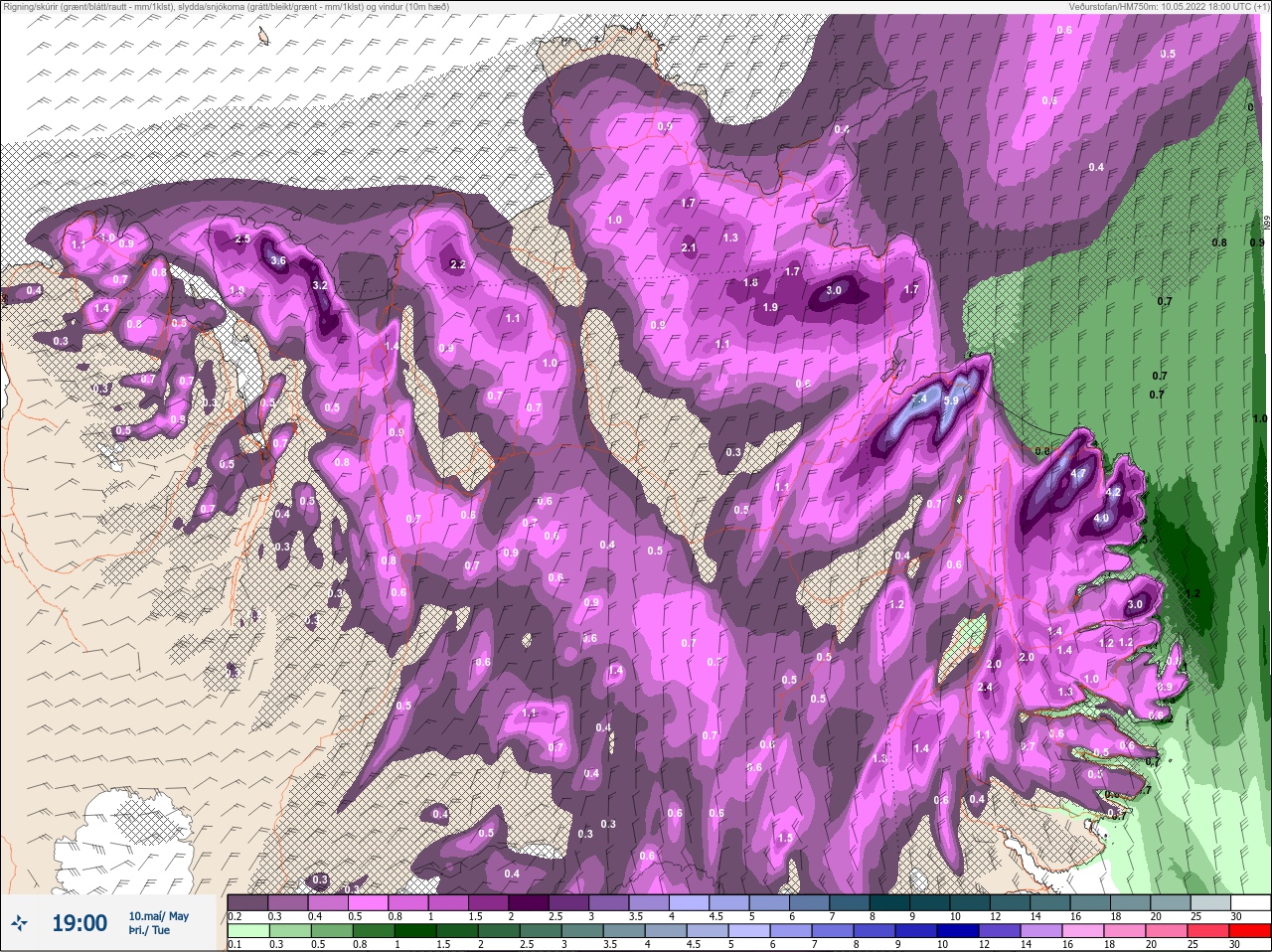Click the weather office logo beside 19:00

pos(19,923)
